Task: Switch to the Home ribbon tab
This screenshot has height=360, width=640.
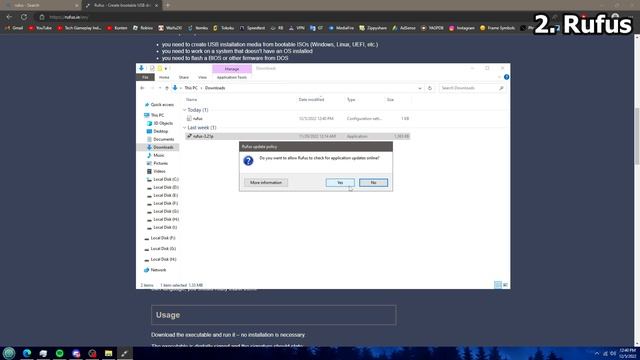Action: click(x=164, y=77)
